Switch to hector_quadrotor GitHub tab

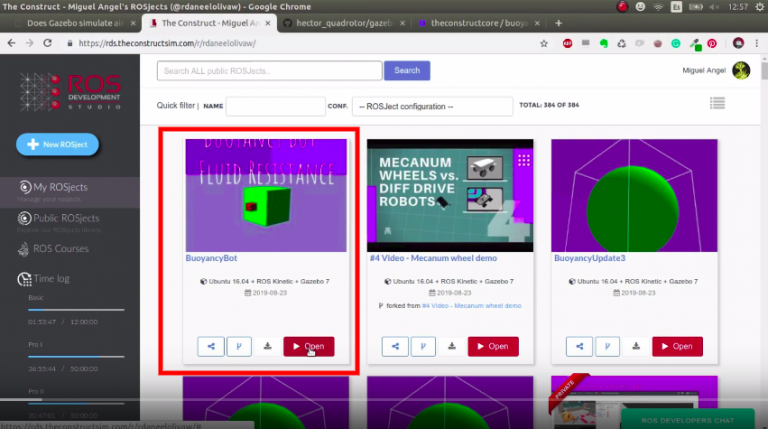(x=344, y=23)
